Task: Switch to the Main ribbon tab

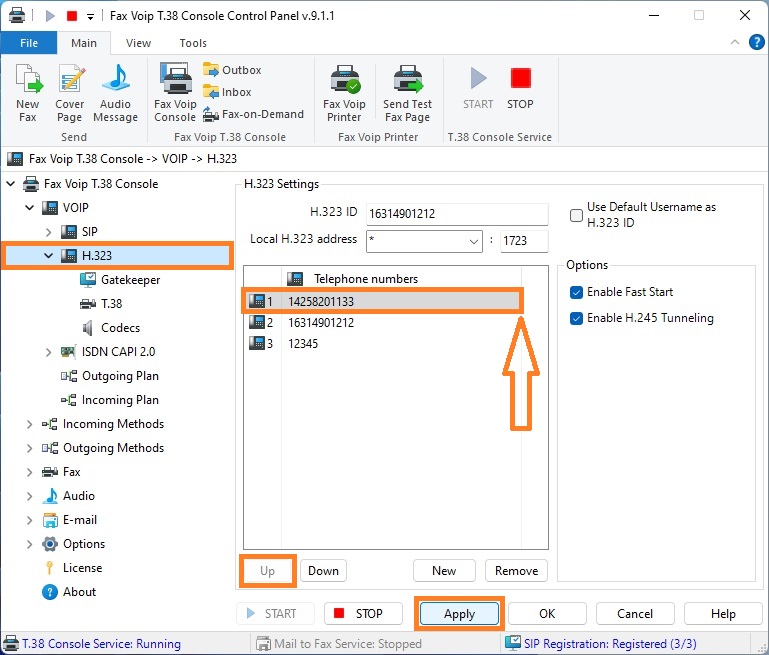Action: (84, 43)
